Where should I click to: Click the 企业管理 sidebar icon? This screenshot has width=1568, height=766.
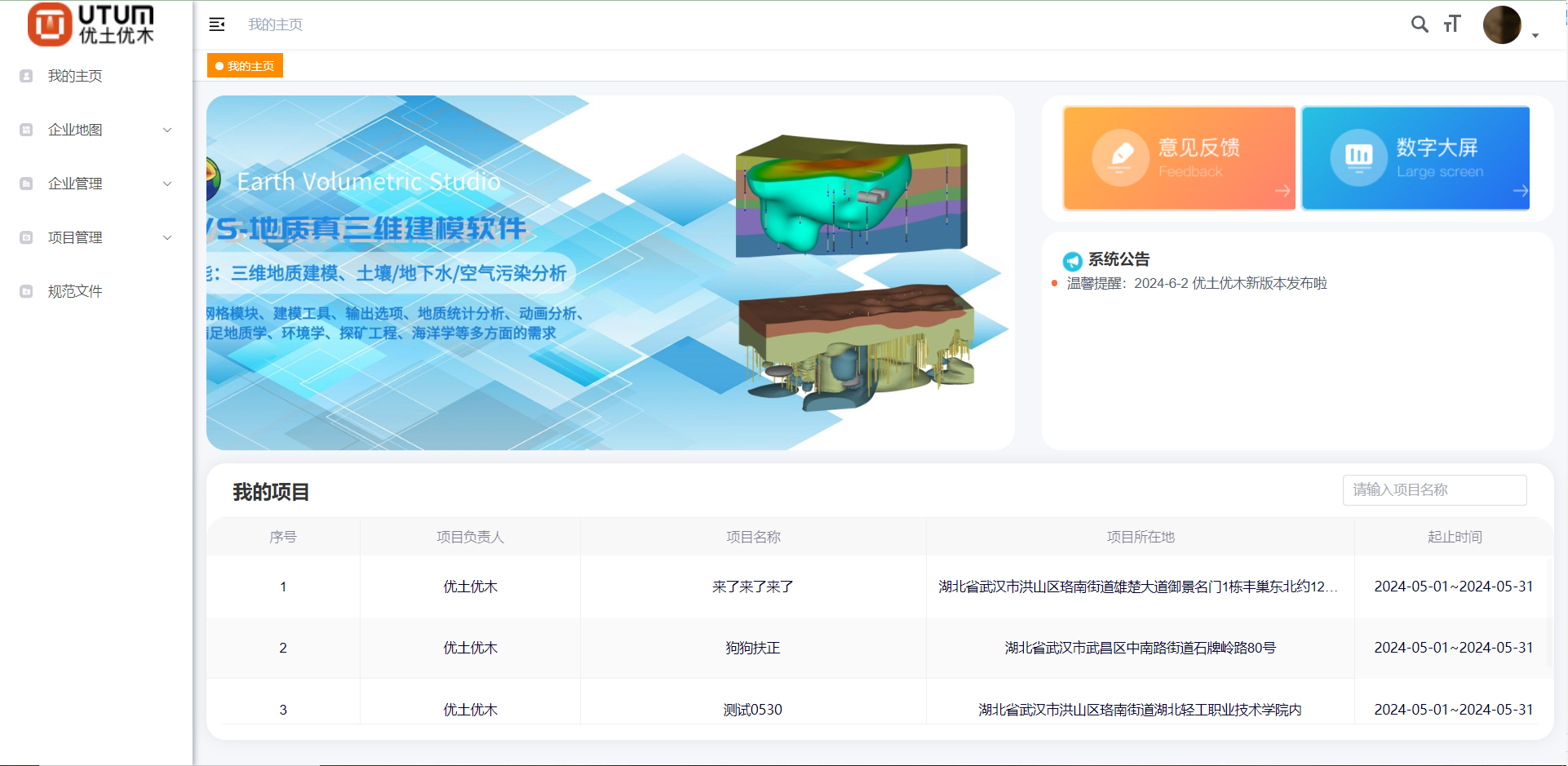26,184
